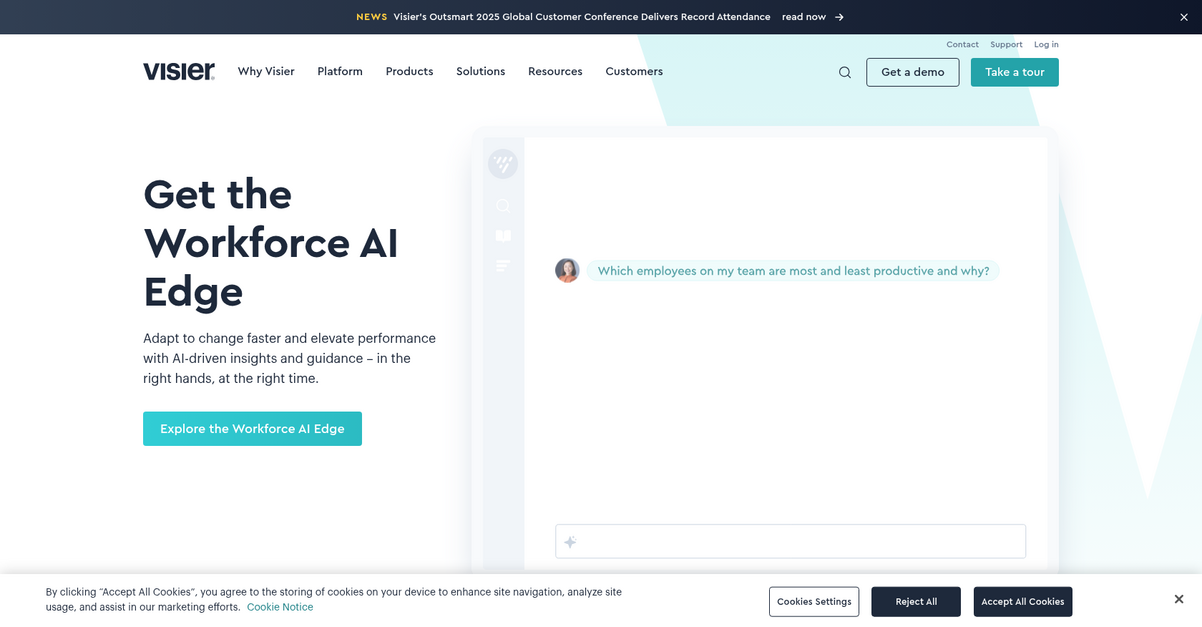Click Explore the Workforce AI Edge button
The height and width of the screenshot is (627, 1202).
(x=252, y=429)
